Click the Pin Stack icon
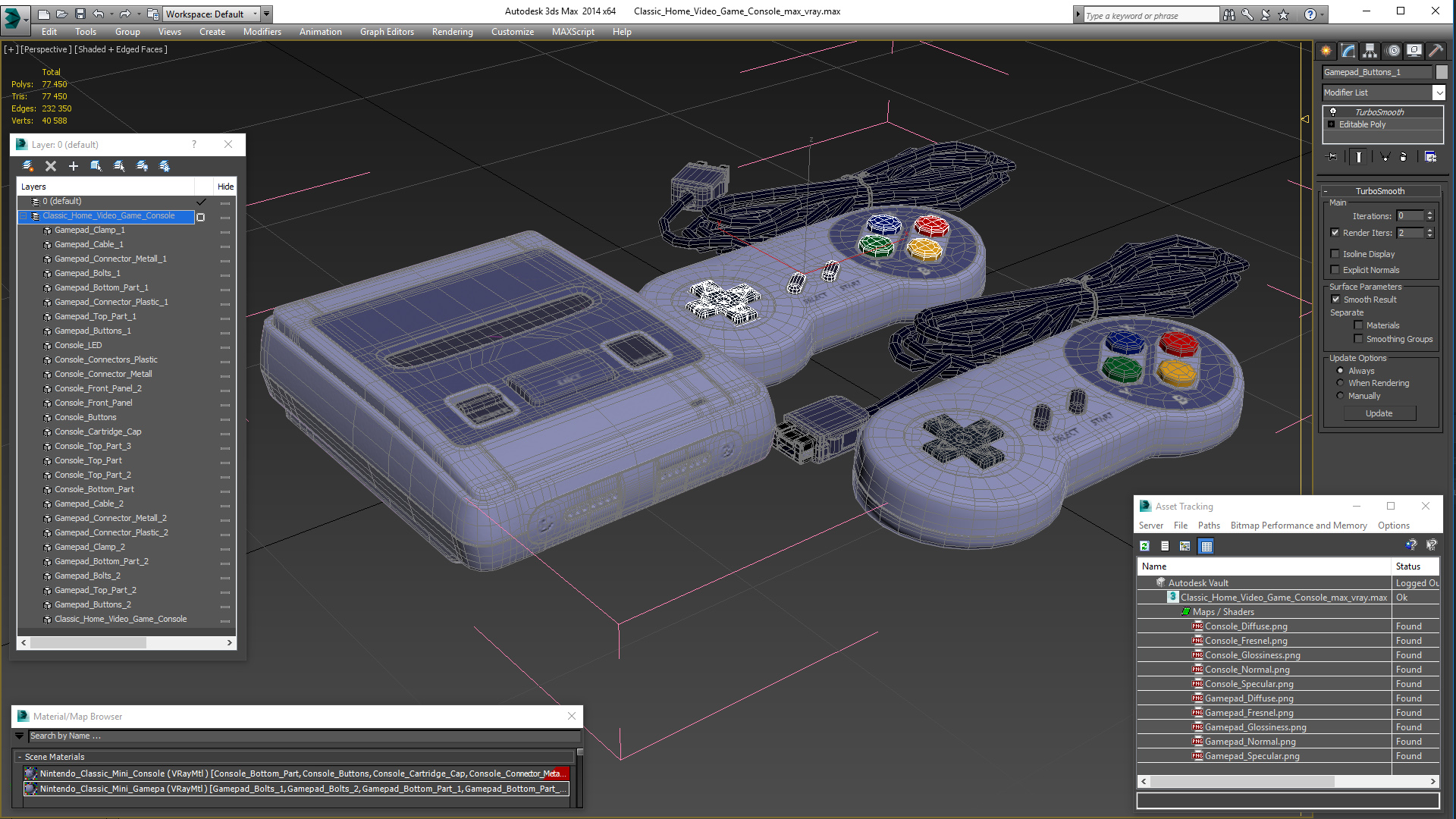Image resolution: width=1456 pixels, height=819 pixels. point(1332,157)
